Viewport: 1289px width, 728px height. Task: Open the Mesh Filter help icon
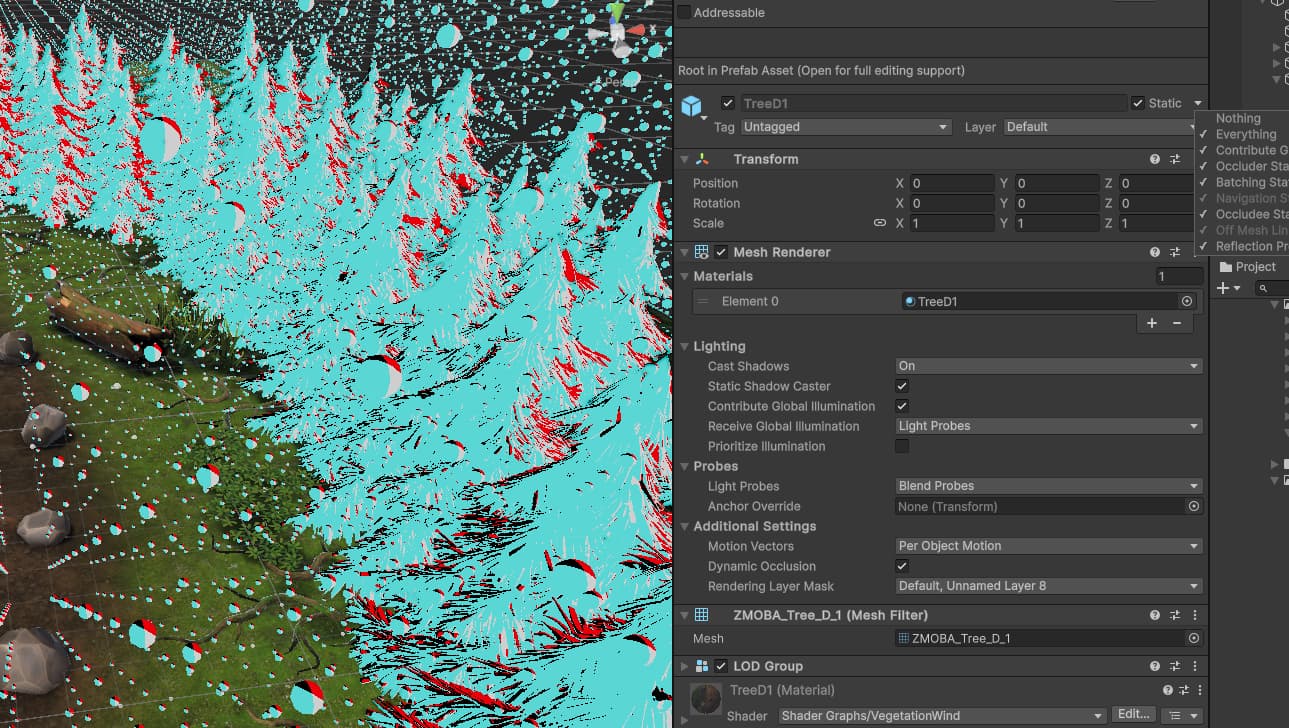coord(1155,615)
